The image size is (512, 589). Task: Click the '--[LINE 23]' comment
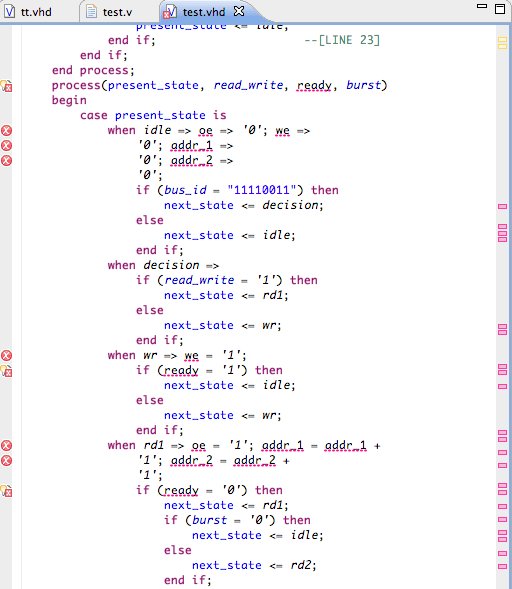[x=342, y=40]
